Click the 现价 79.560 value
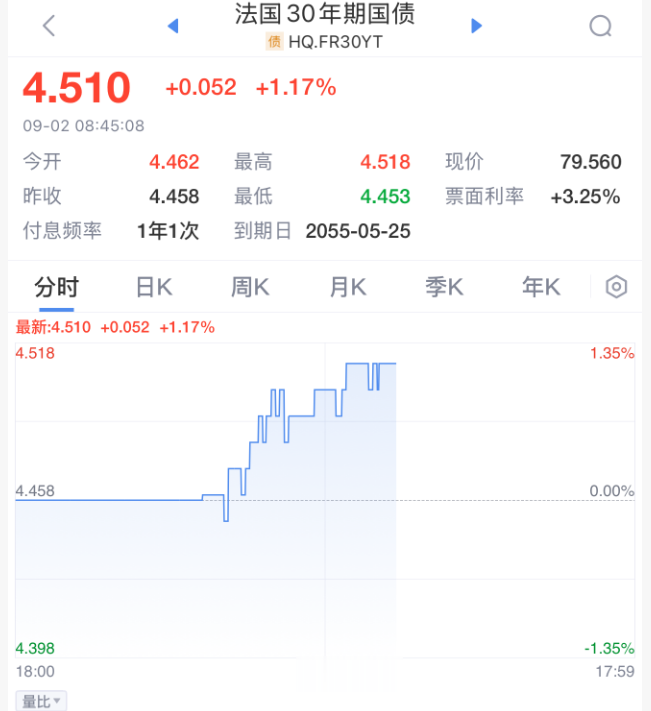Viewport: 651px width, 711px height. pyautogui.click(x=590, y=162)
